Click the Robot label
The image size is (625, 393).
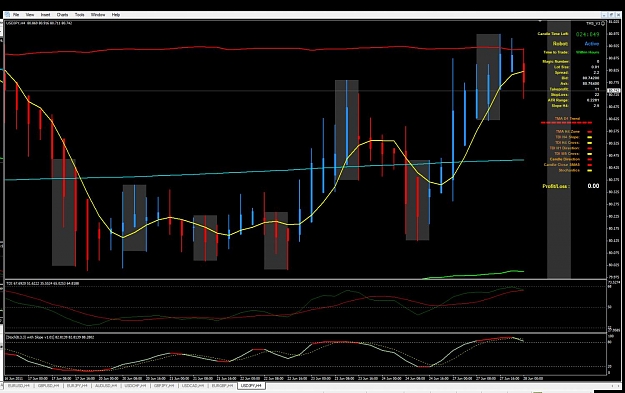pyautogui.click(x=560, y=43)
